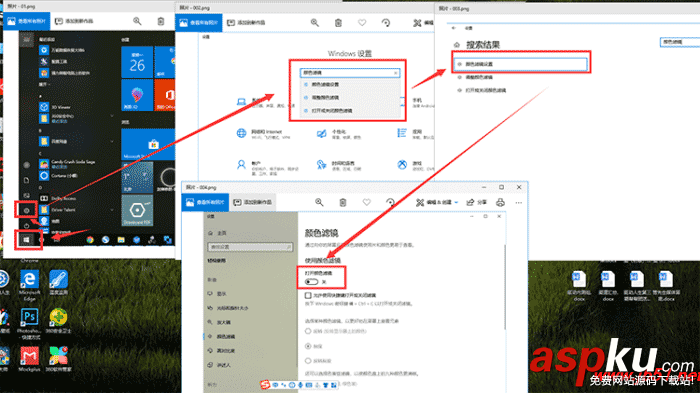Screen dimensions: 700x393
Task: Click the Sogou input method S icon
Action: (x=265, y=384)
